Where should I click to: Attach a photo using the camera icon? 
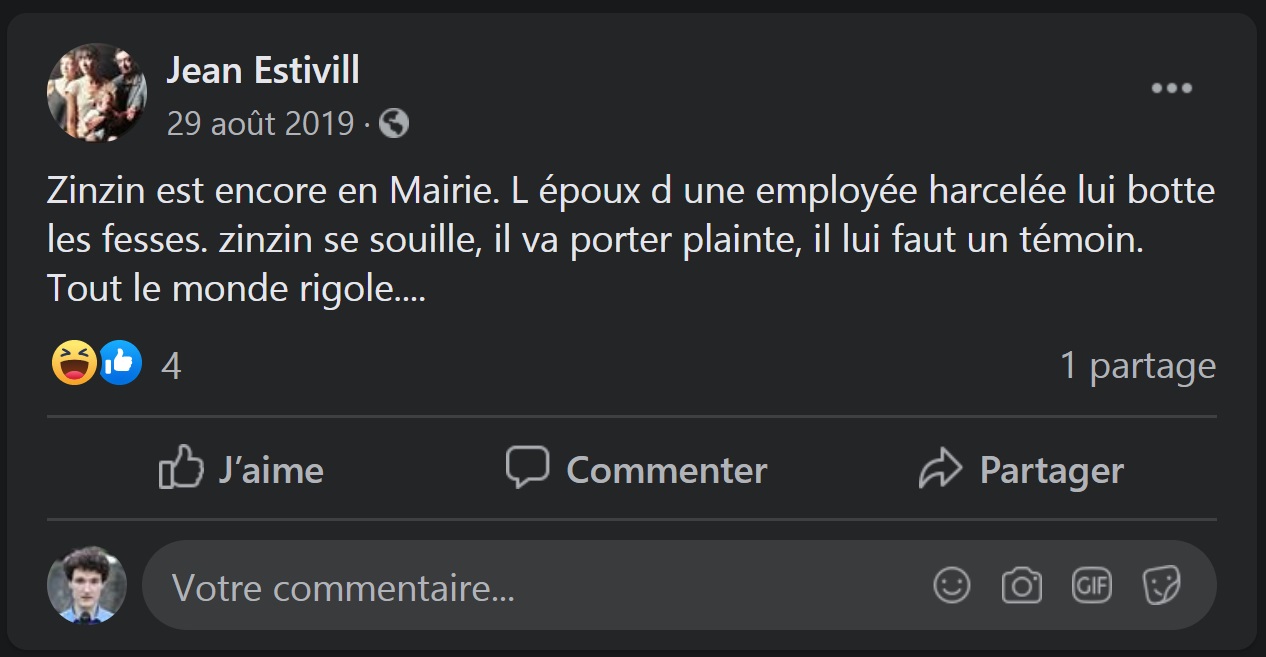tap(1021, 586)
